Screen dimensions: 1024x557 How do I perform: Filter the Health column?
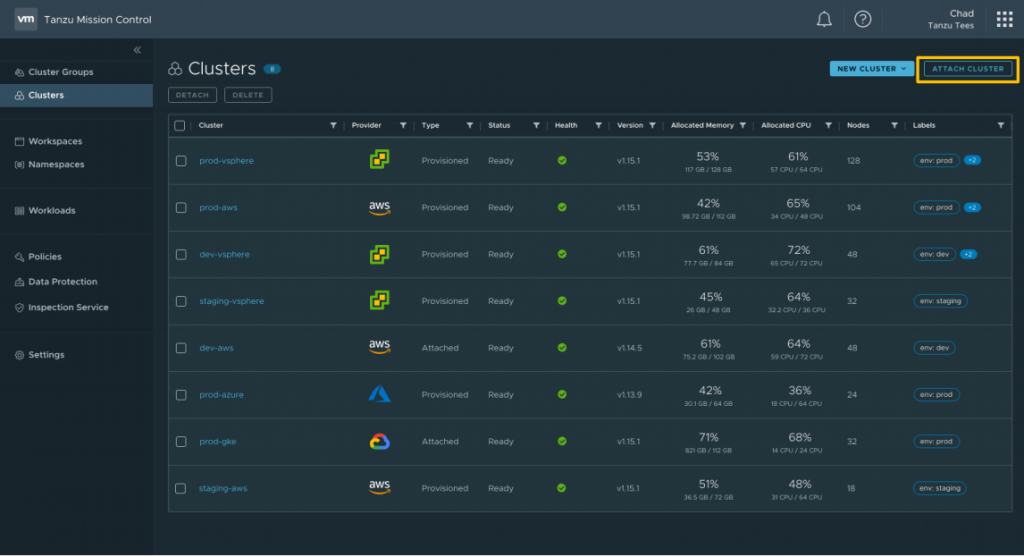[x=598, y=125]
